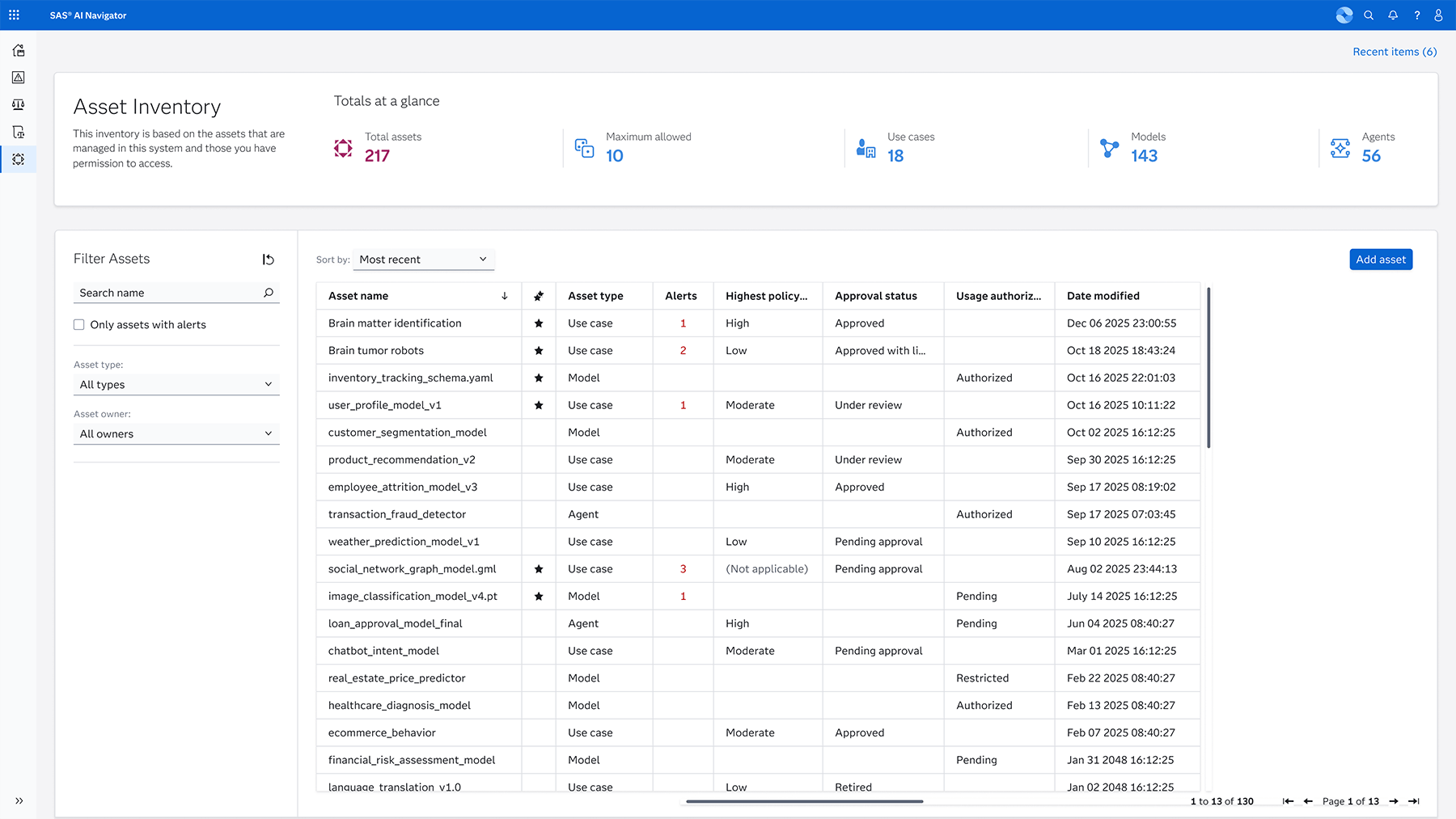Open search from the top blue bar

pyautogui.click(x=1369, y=15)
